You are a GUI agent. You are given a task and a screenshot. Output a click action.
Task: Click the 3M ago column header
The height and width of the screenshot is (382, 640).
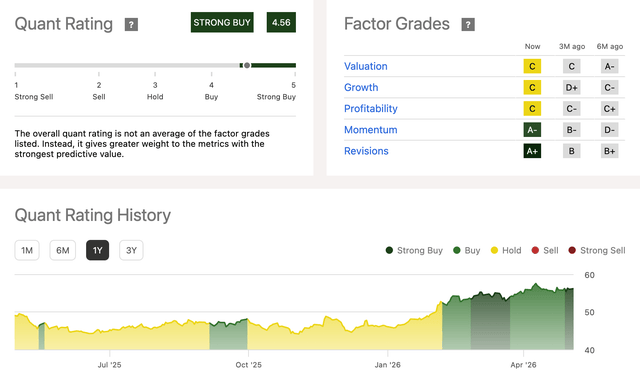[572, 47]
